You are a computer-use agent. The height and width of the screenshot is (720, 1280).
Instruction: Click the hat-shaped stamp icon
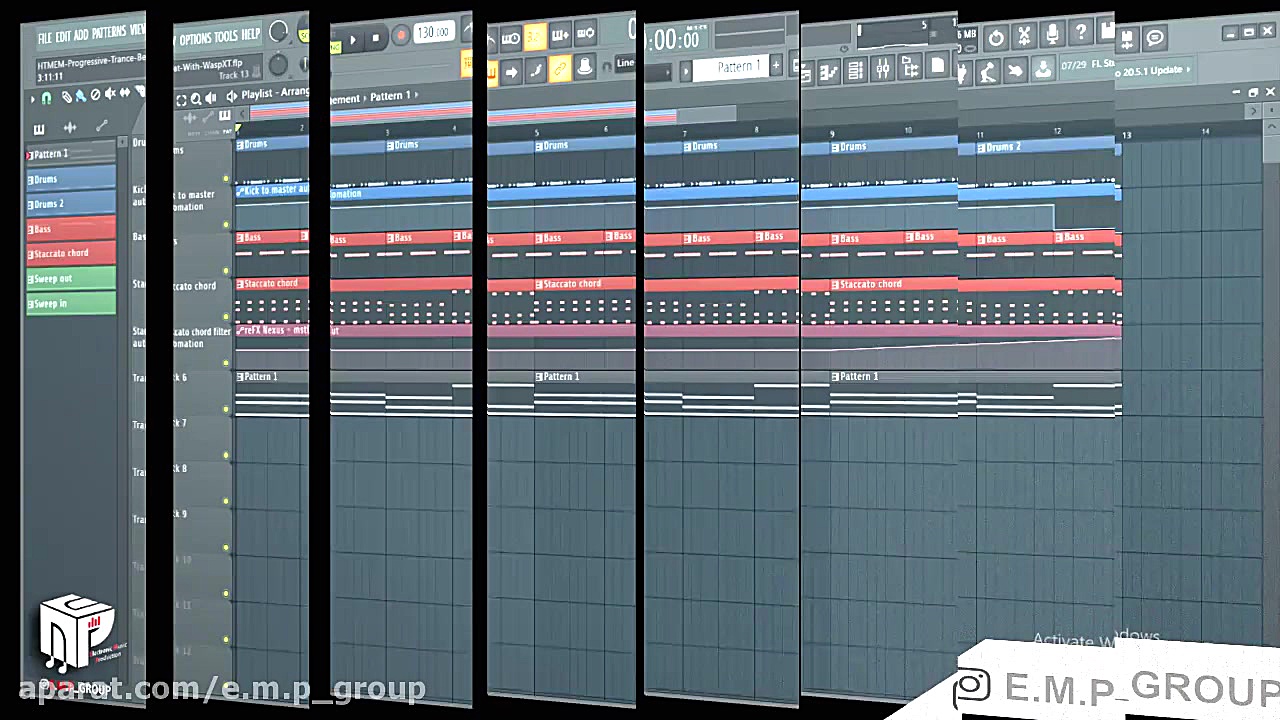584,68
